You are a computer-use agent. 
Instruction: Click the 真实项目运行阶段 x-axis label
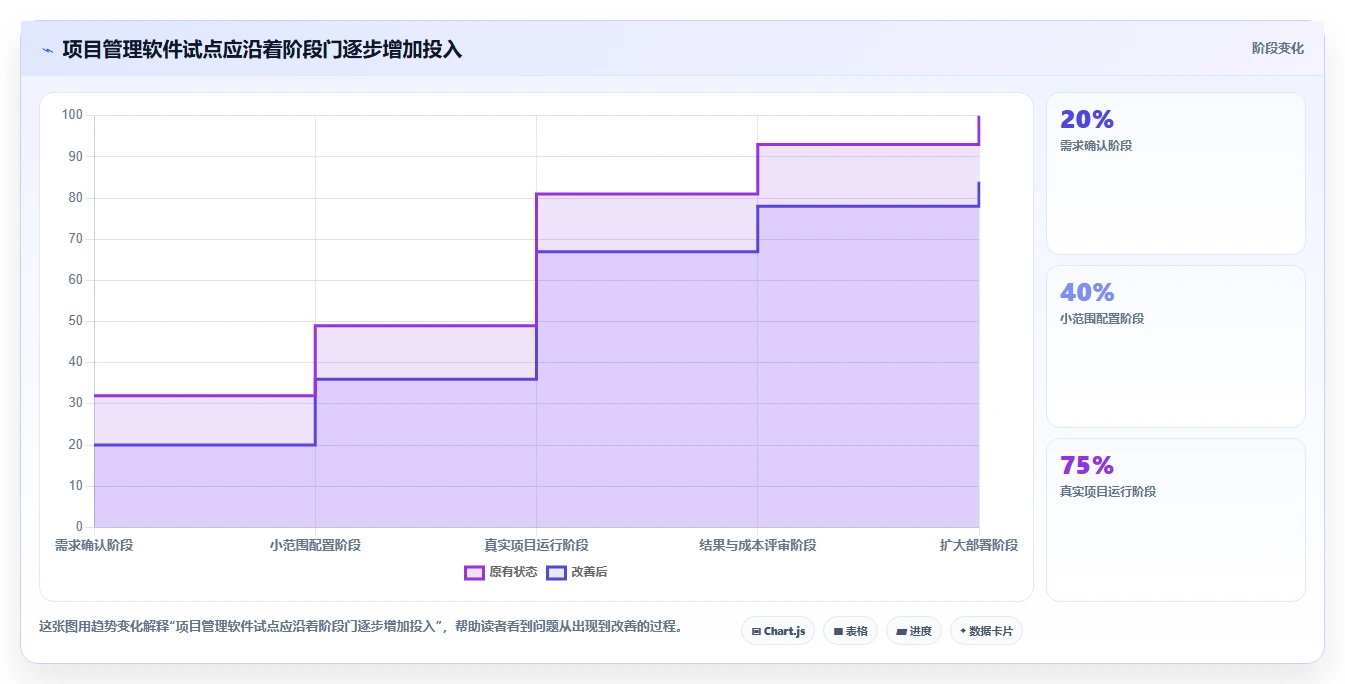tap(536, 545)
